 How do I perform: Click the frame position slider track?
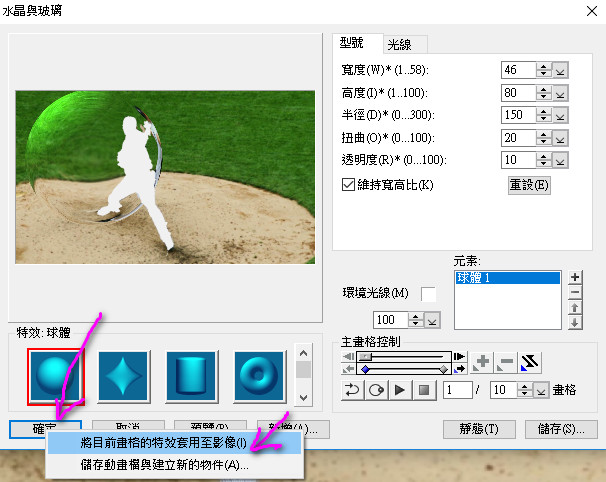tap(404, 356)
